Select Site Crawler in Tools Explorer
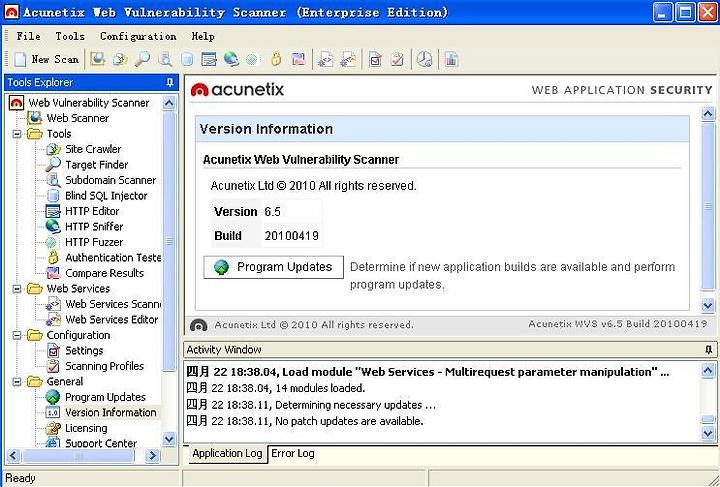 (x=93, y=149)
